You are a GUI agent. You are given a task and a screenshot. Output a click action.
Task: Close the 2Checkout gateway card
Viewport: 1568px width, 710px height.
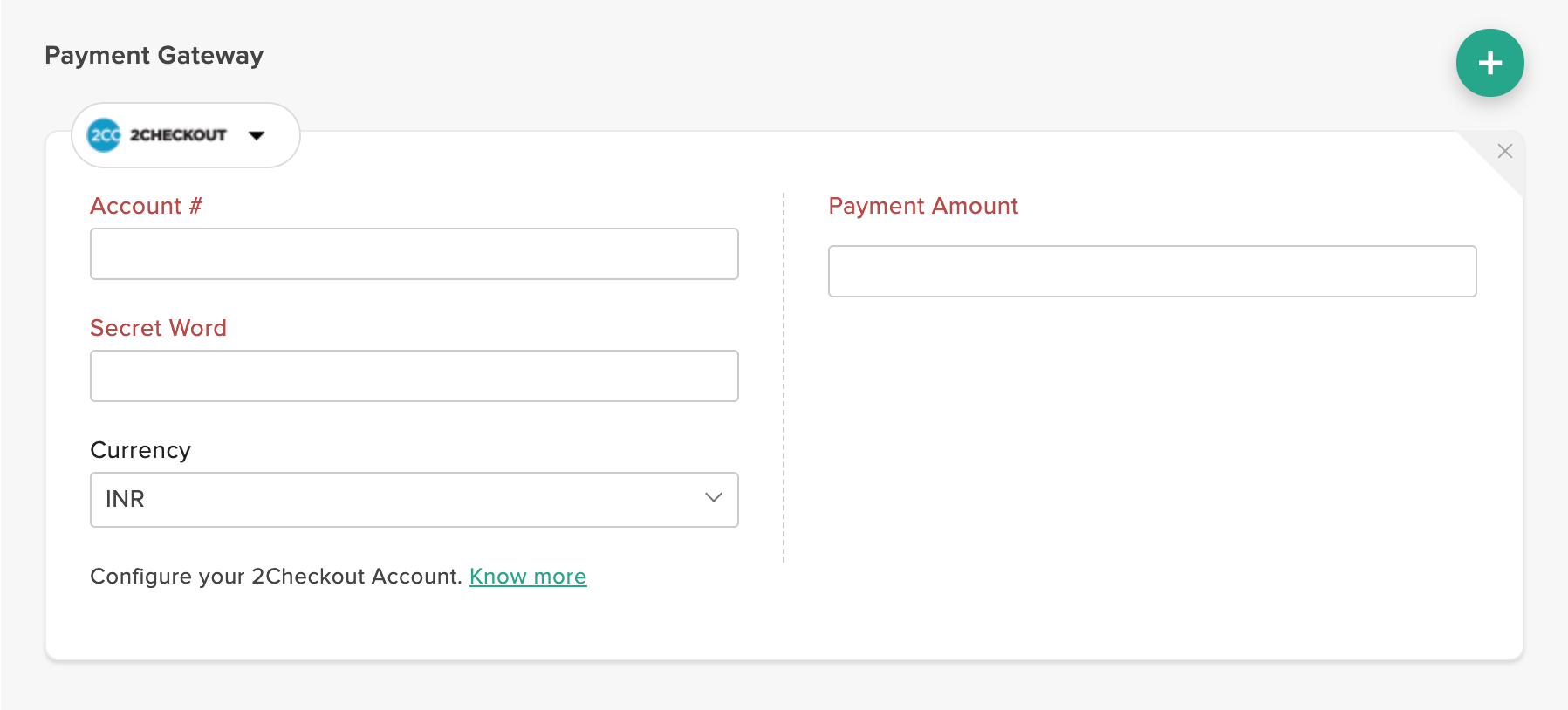pos(1505,151)
